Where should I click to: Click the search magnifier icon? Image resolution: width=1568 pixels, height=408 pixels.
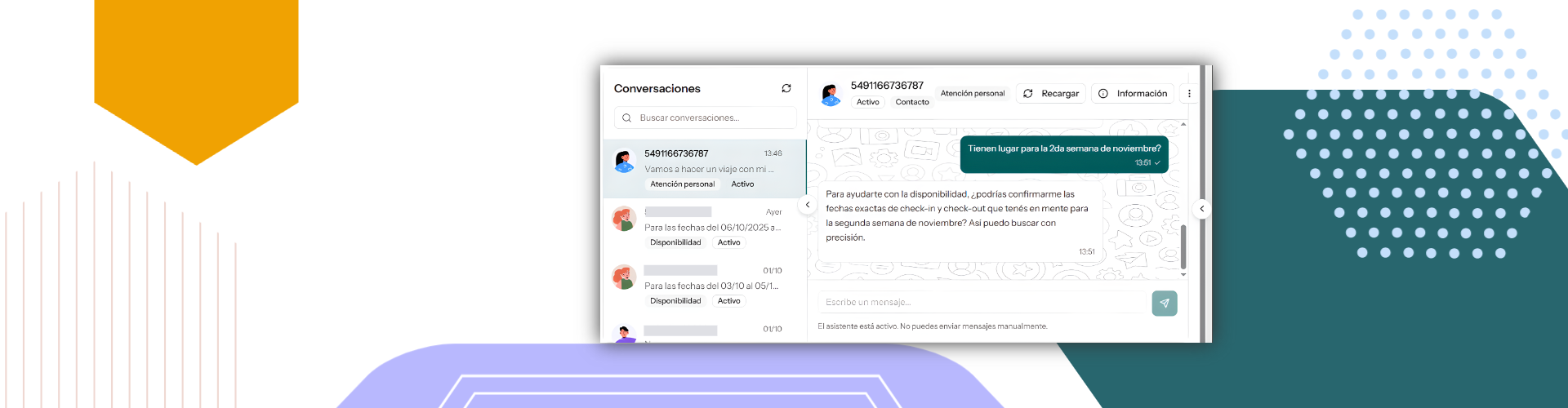pyautogui.click(x=626, y=118)
